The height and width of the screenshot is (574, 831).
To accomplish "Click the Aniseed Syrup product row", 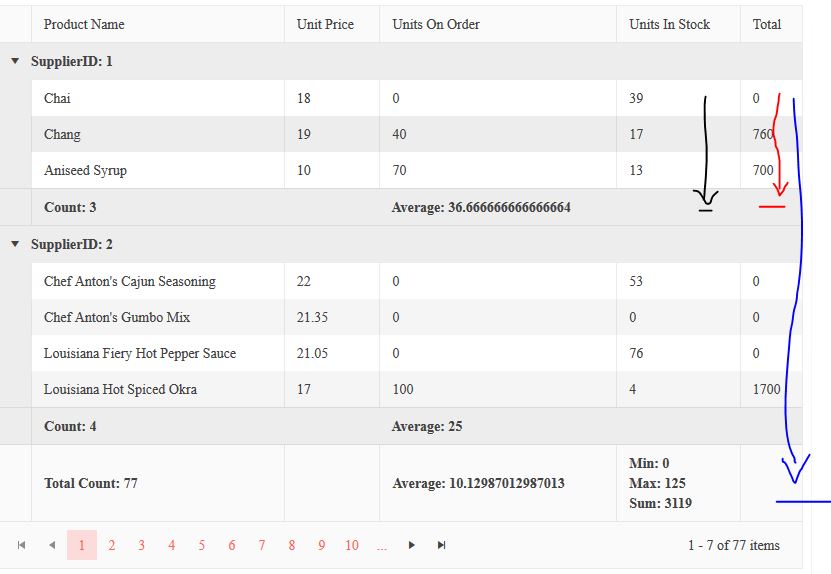I will pyautogui.click(x=85, y=170).
